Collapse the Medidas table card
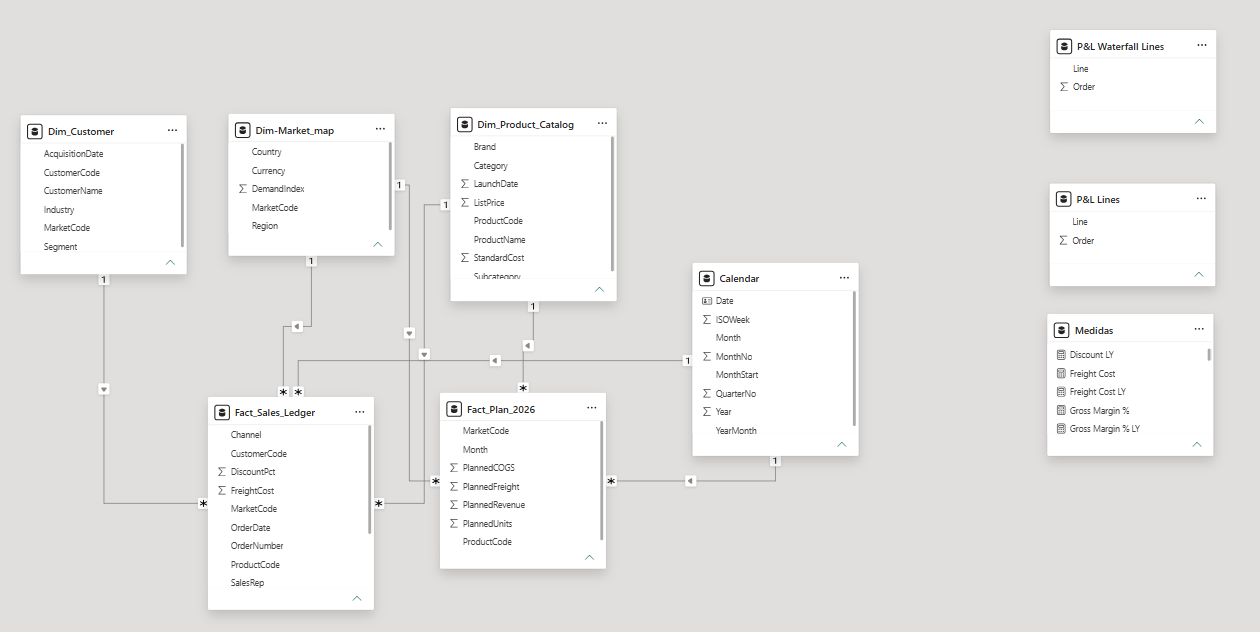The width and height of the screenshot is (1260, 632). [1197, 444]
